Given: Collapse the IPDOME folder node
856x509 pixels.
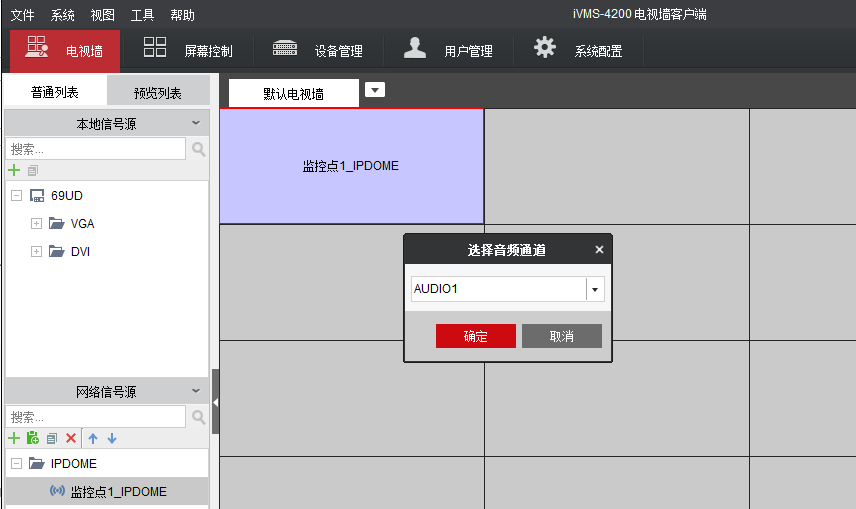Looking at the screenshot, I should 16,463.
